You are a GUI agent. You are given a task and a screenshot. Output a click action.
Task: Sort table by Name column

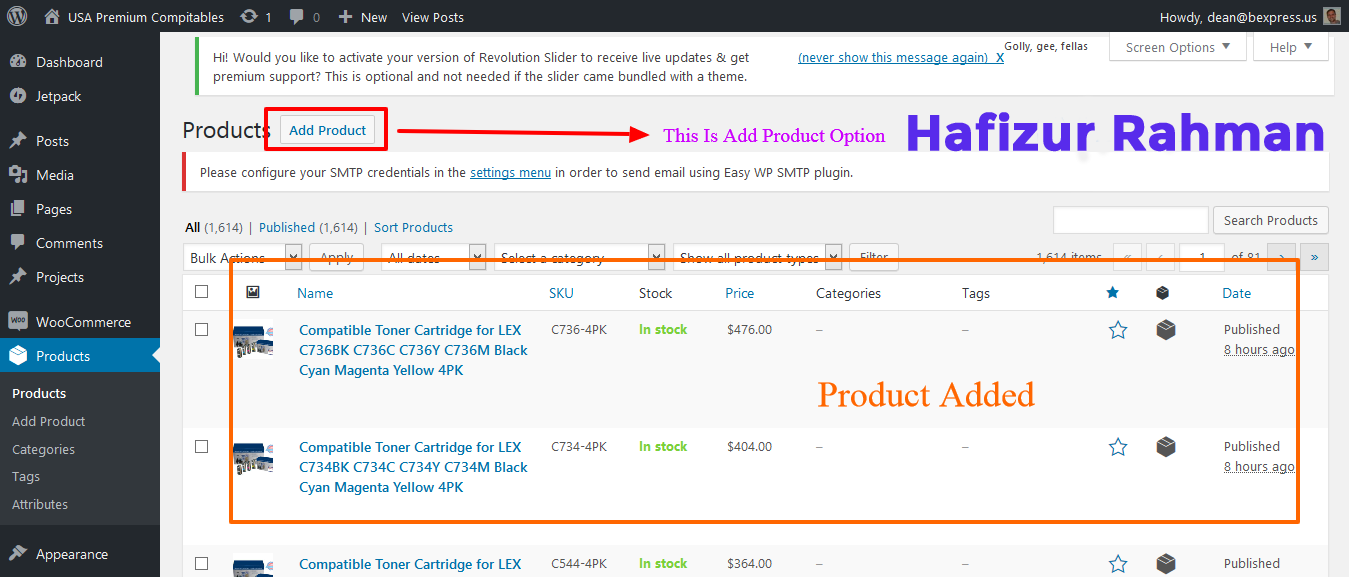[x=315, y=293]
